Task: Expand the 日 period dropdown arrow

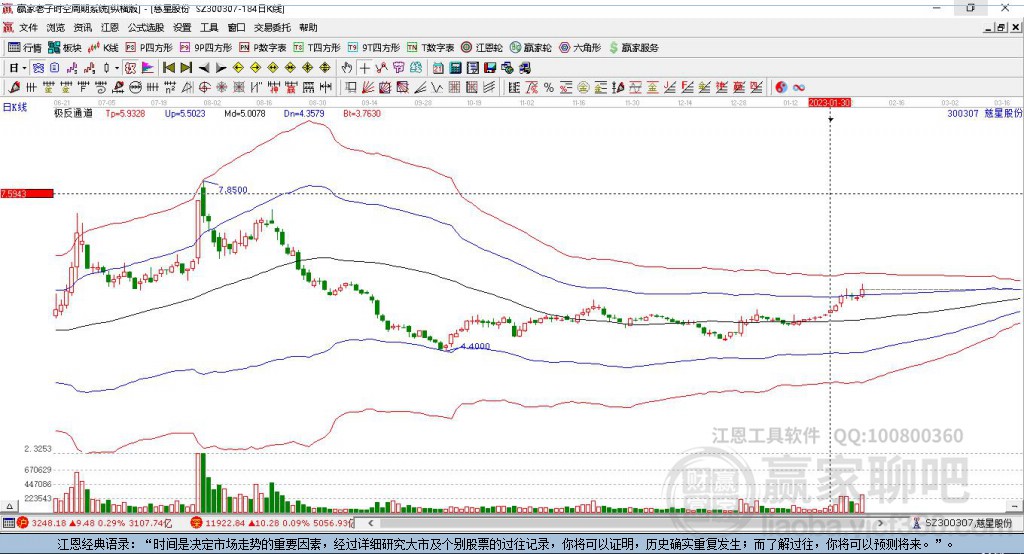Action: coord(25,67)
